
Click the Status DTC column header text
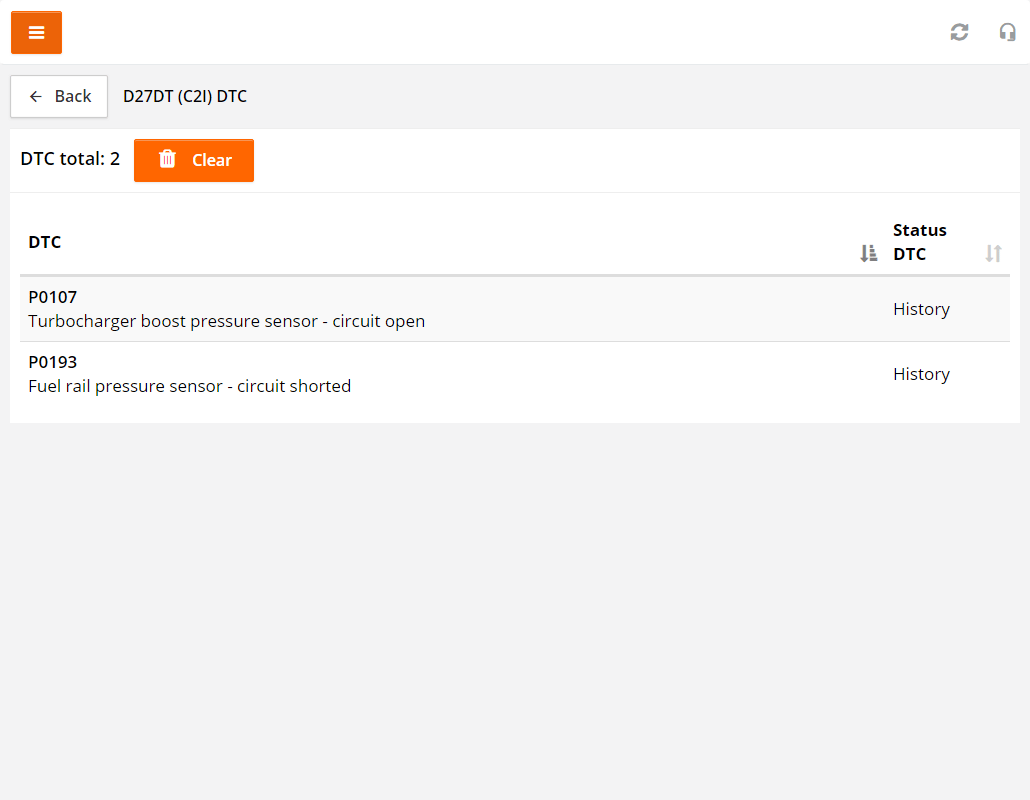[919, 242]
